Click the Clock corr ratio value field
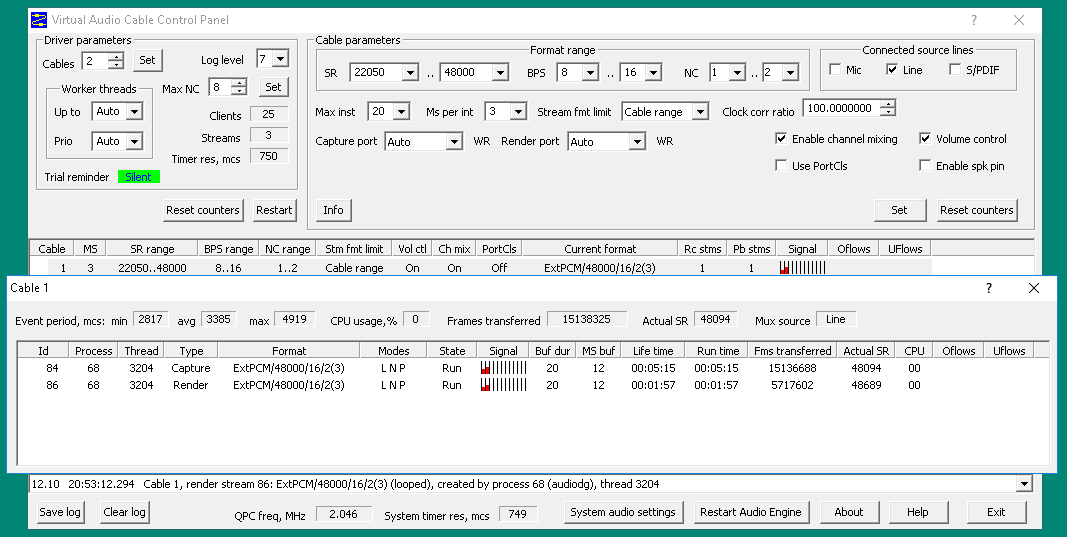This screenshot has width=1067, height=537. tap(842, 108)
